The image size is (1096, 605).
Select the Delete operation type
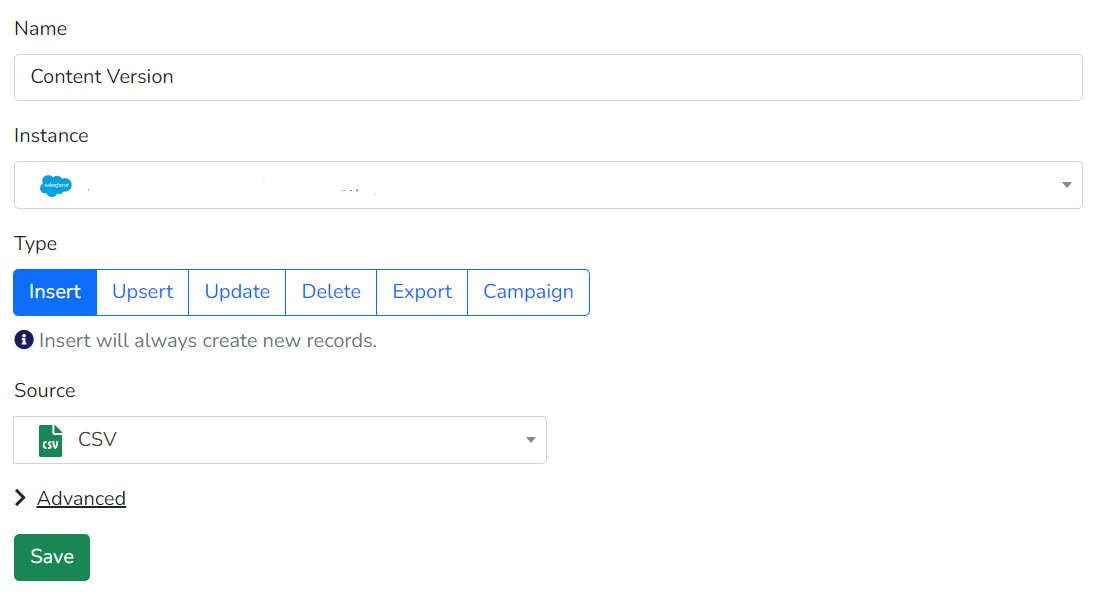coord(330,292)
